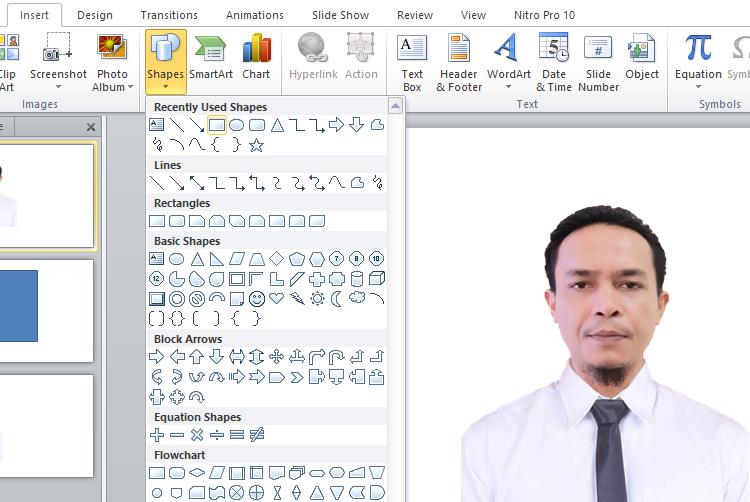Switch to the Design tab
The width and height of the screenshot is (750, 502).
[x=95, y=15]
